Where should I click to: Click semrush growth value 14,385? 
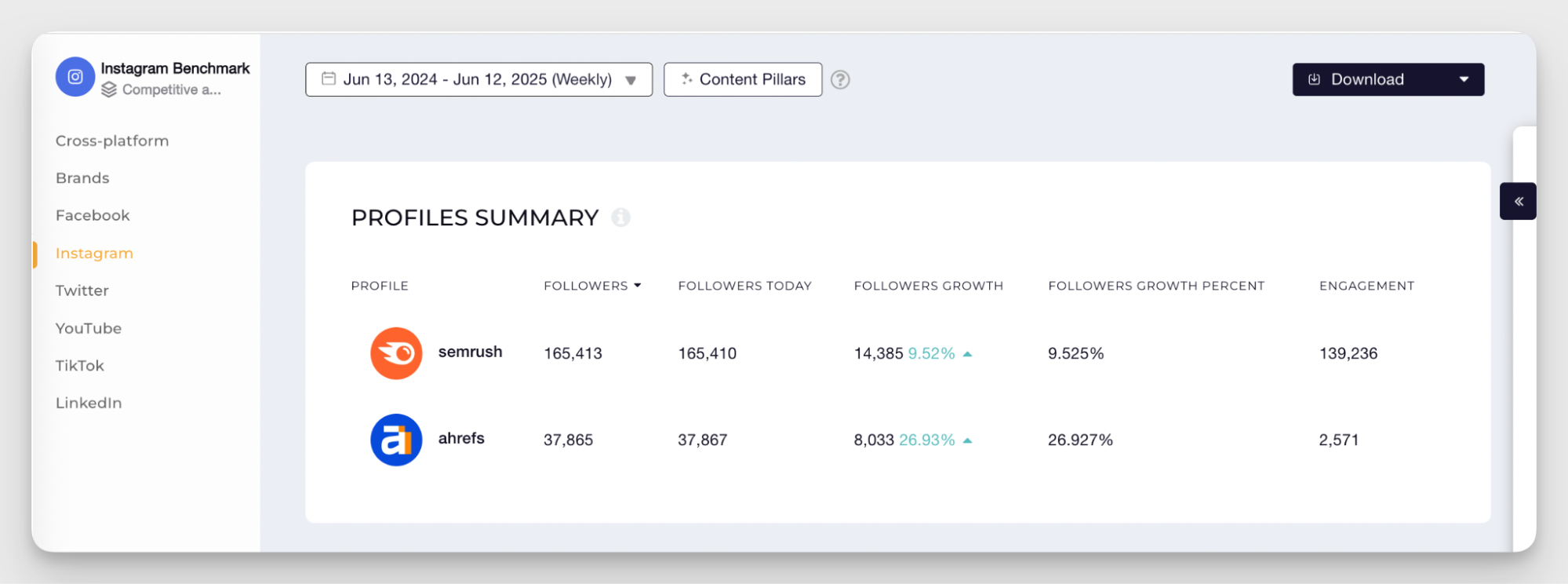pyautogui.click(x=879, y=353)
